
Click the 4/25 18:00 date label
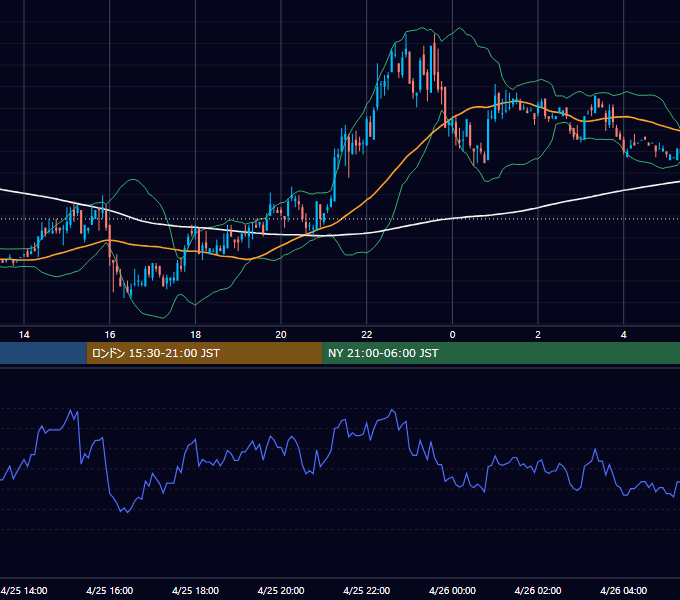(196, 590)
